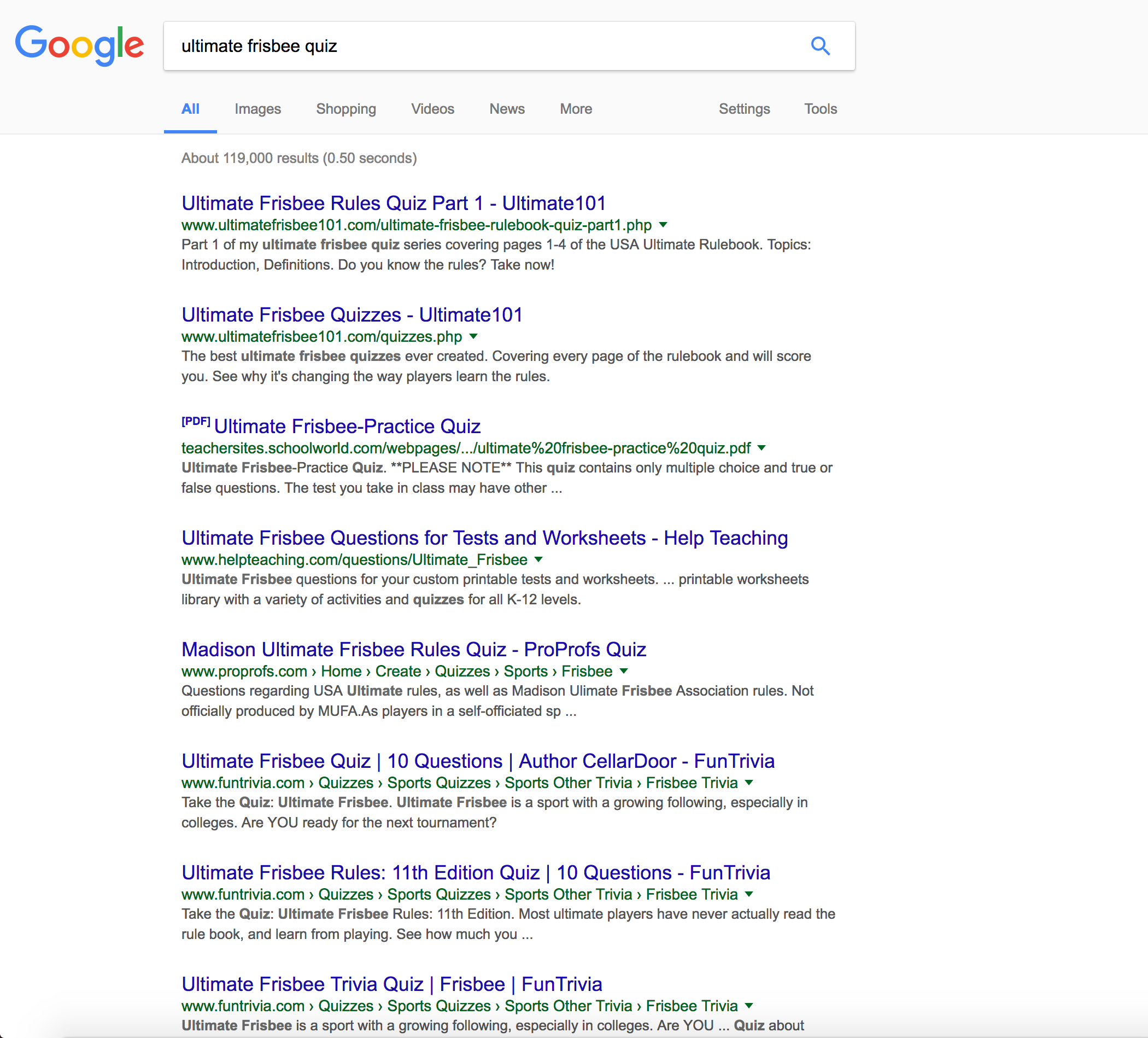Image resolution: width=1148 pixels, height=1038 pixels.
Task: Open Ultimate Frisbee Quizzes - Ultimate101 link
Action: click(x=352, y=315)
